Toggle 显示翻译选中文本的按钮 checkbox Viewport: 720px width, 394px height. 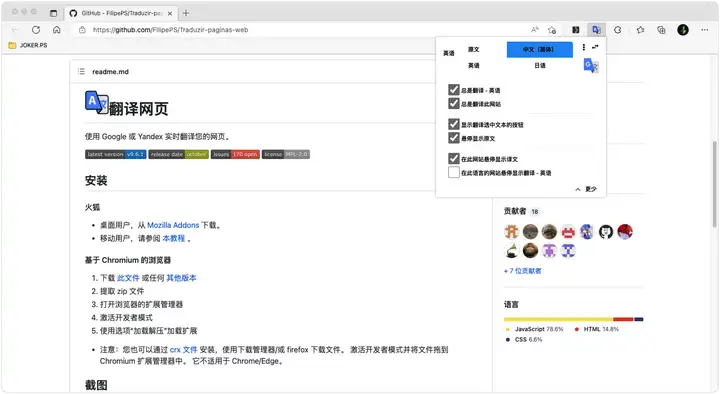tap(454, 124)
